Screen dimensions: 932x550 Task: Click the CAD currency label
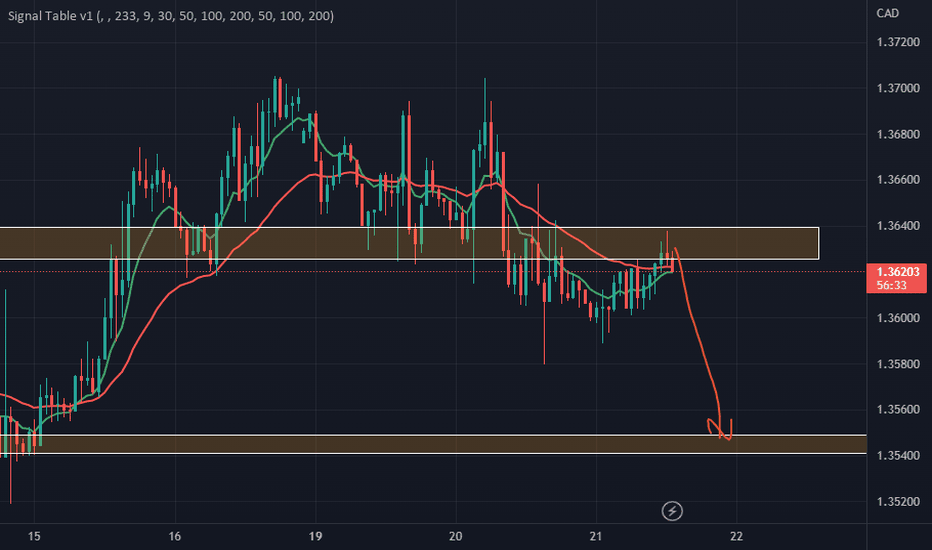[x=887, y=13]
